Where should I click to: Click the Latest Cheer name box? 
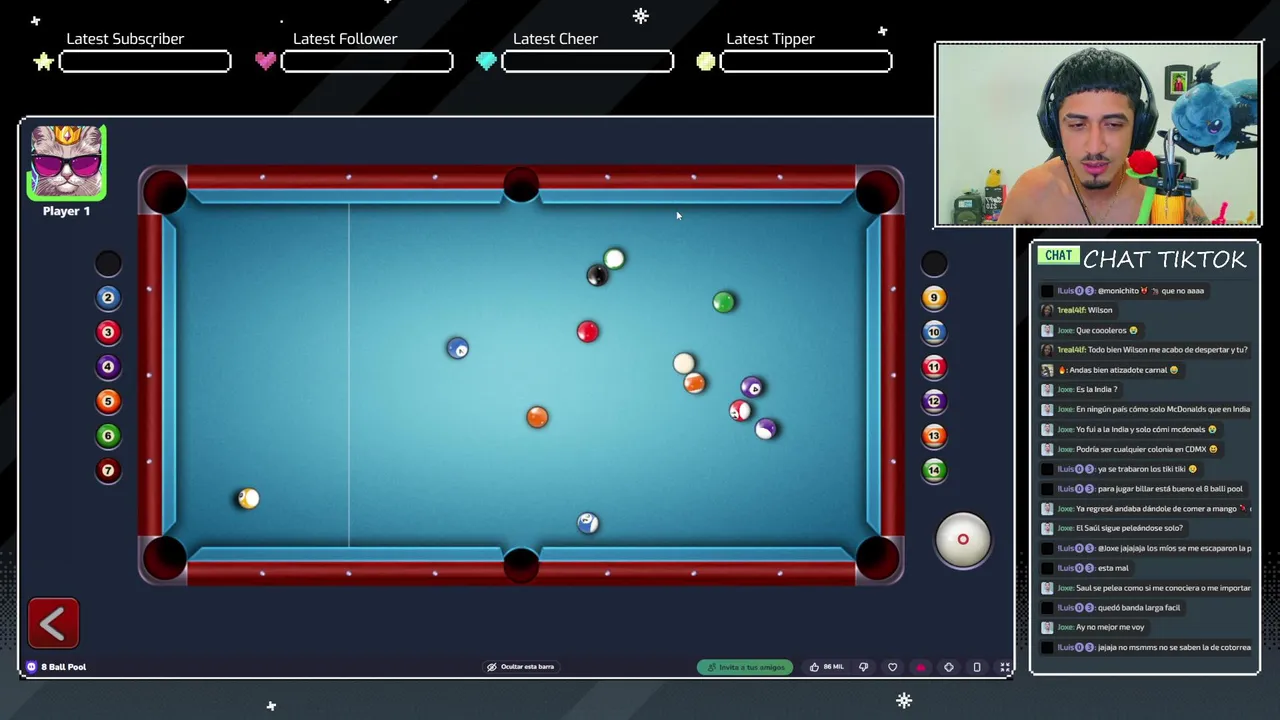point(588,62)
